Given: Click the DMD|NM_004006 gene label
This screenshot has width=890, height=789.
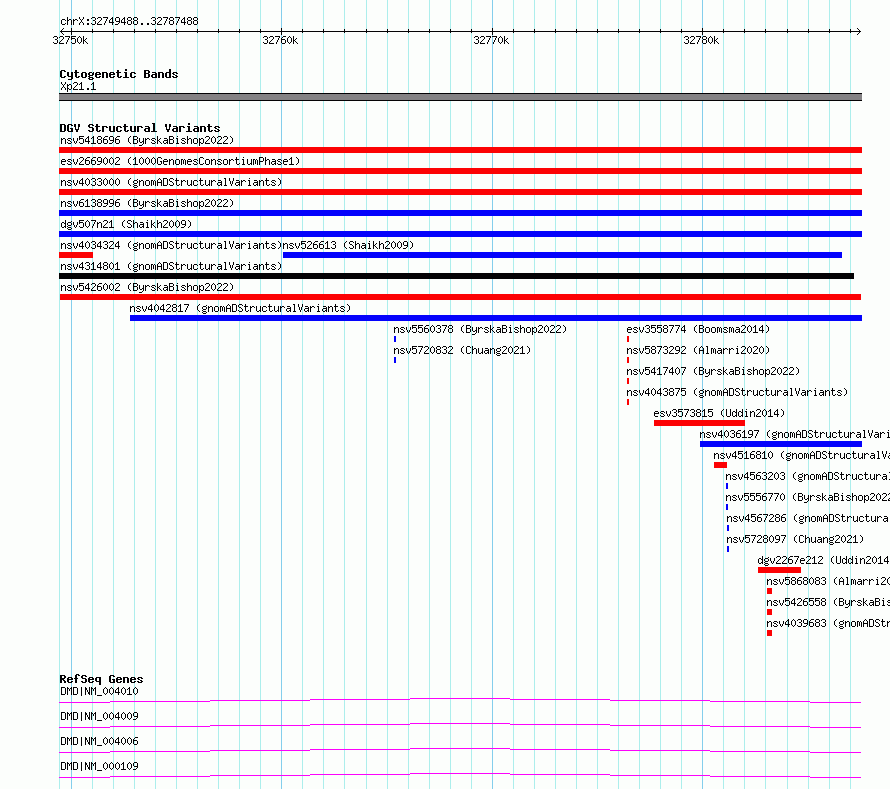Looking at the screenshot, I should click(99, 741).
